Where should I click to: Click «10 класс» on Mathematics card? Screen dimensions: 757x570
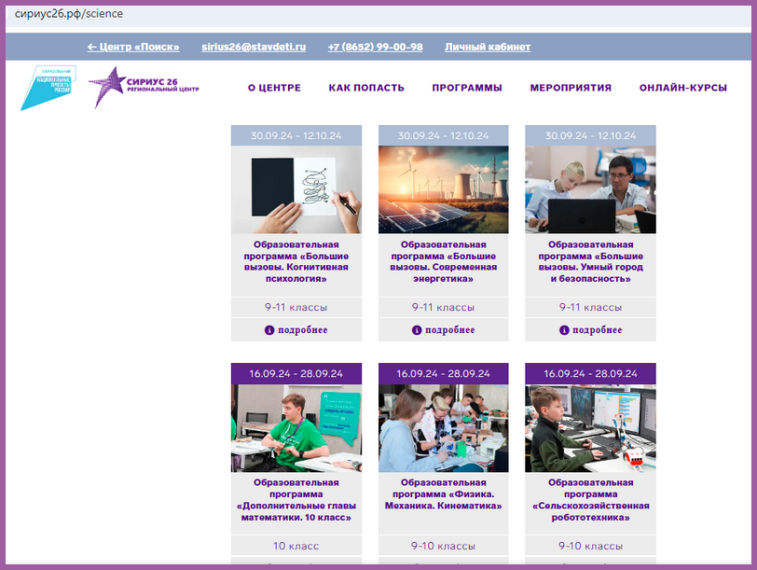point(296,546)
